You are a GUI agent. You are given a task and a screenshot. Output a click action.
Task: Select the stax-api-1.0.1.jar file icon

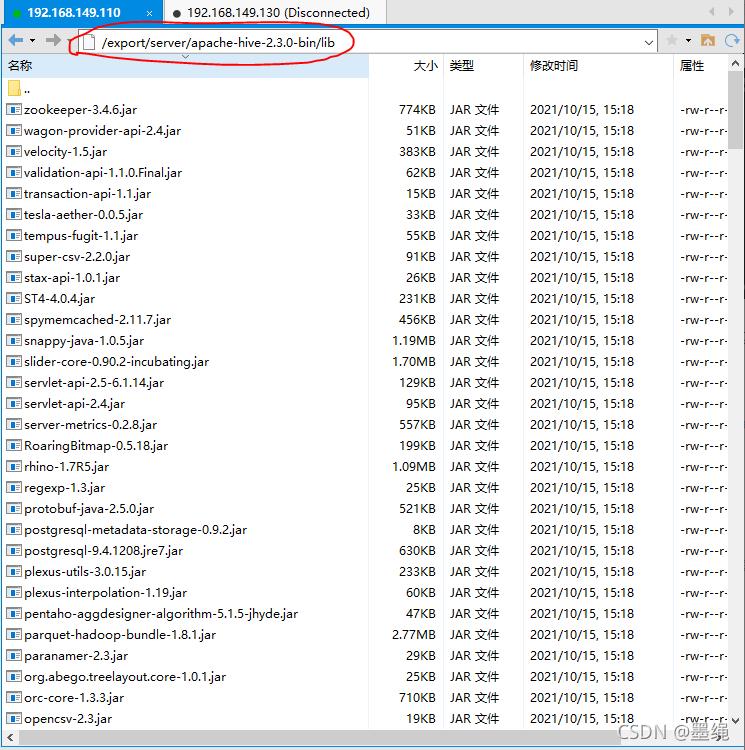pos(14,278)
